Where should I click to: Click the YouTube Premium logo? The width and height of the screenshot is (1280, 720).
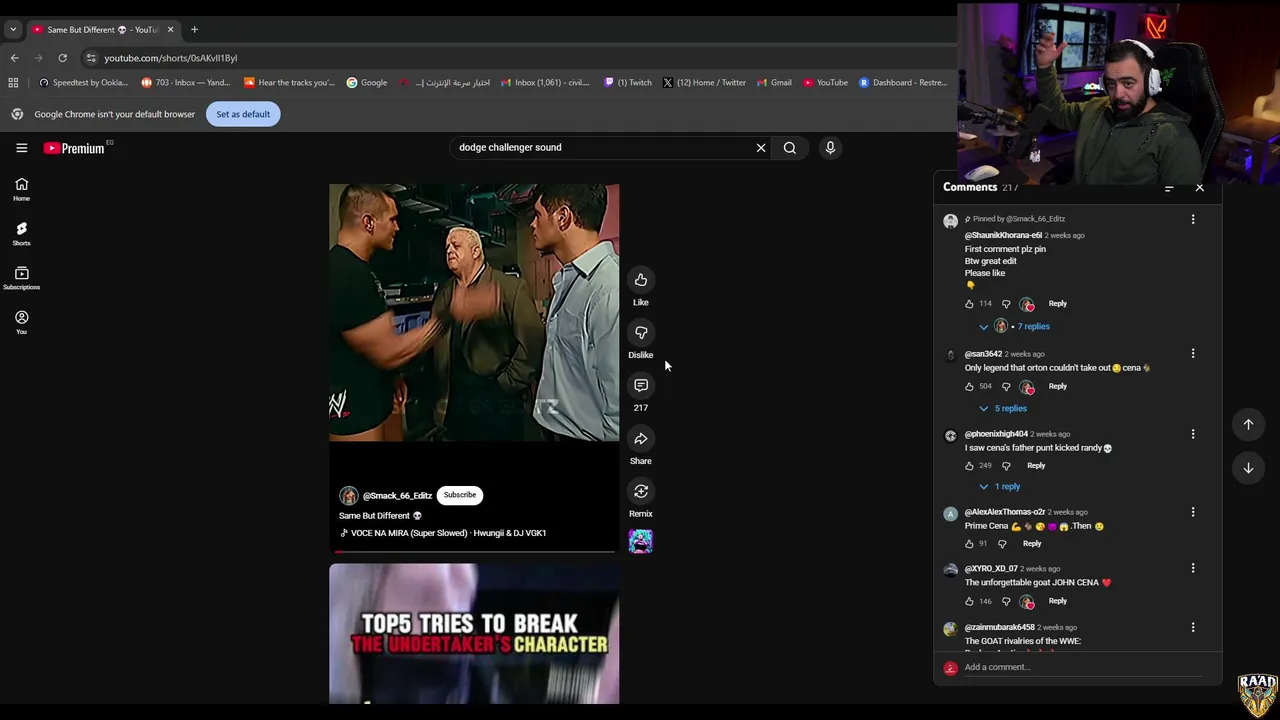74,148
